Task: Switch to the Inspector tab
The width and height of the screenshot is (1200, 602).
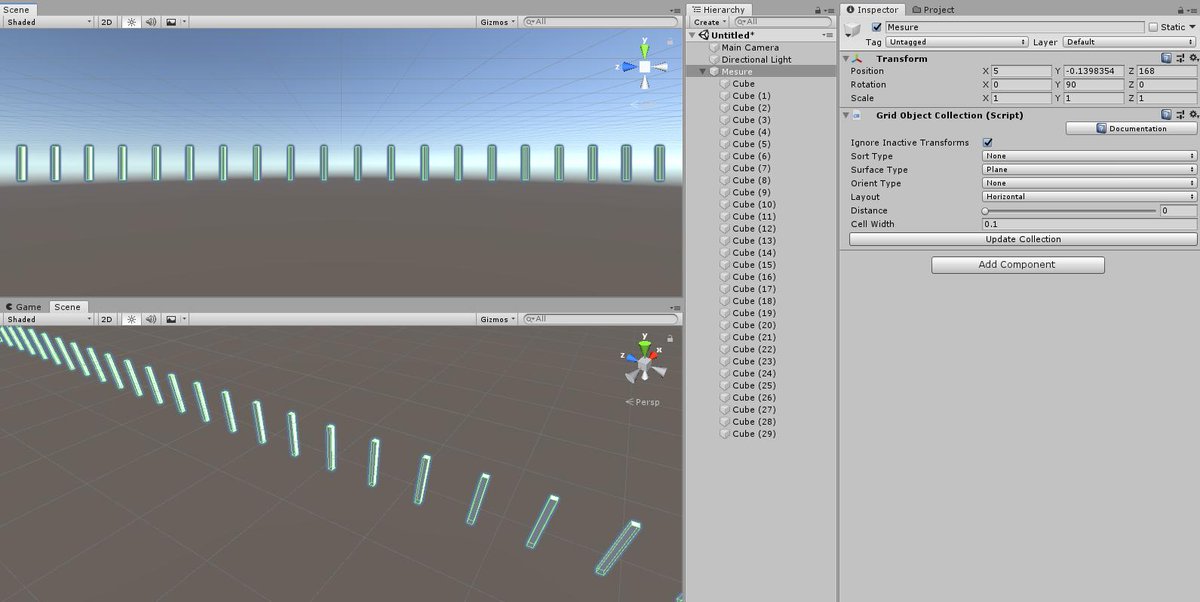Action: click(872, 9)
